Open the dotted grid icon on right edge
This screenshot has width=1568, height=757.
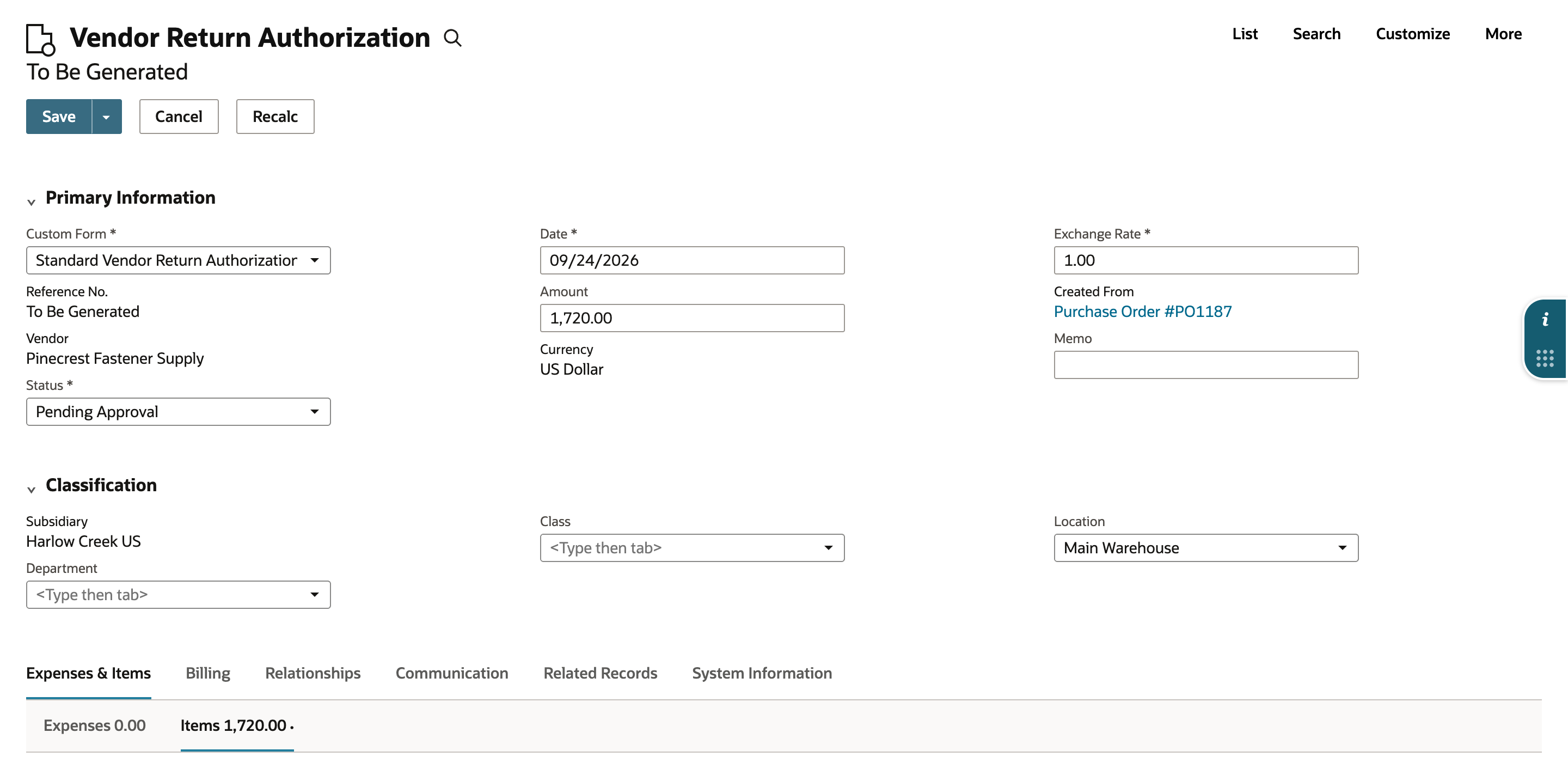[1545, 358]
